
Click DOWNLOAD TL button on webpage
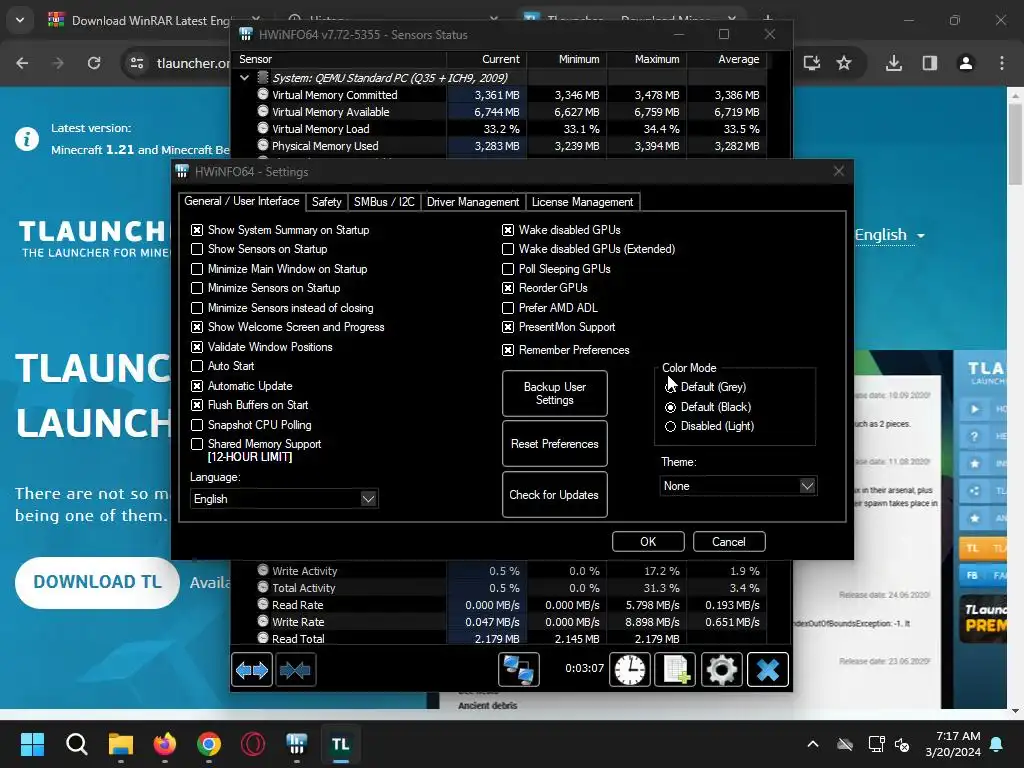[97, 582]
